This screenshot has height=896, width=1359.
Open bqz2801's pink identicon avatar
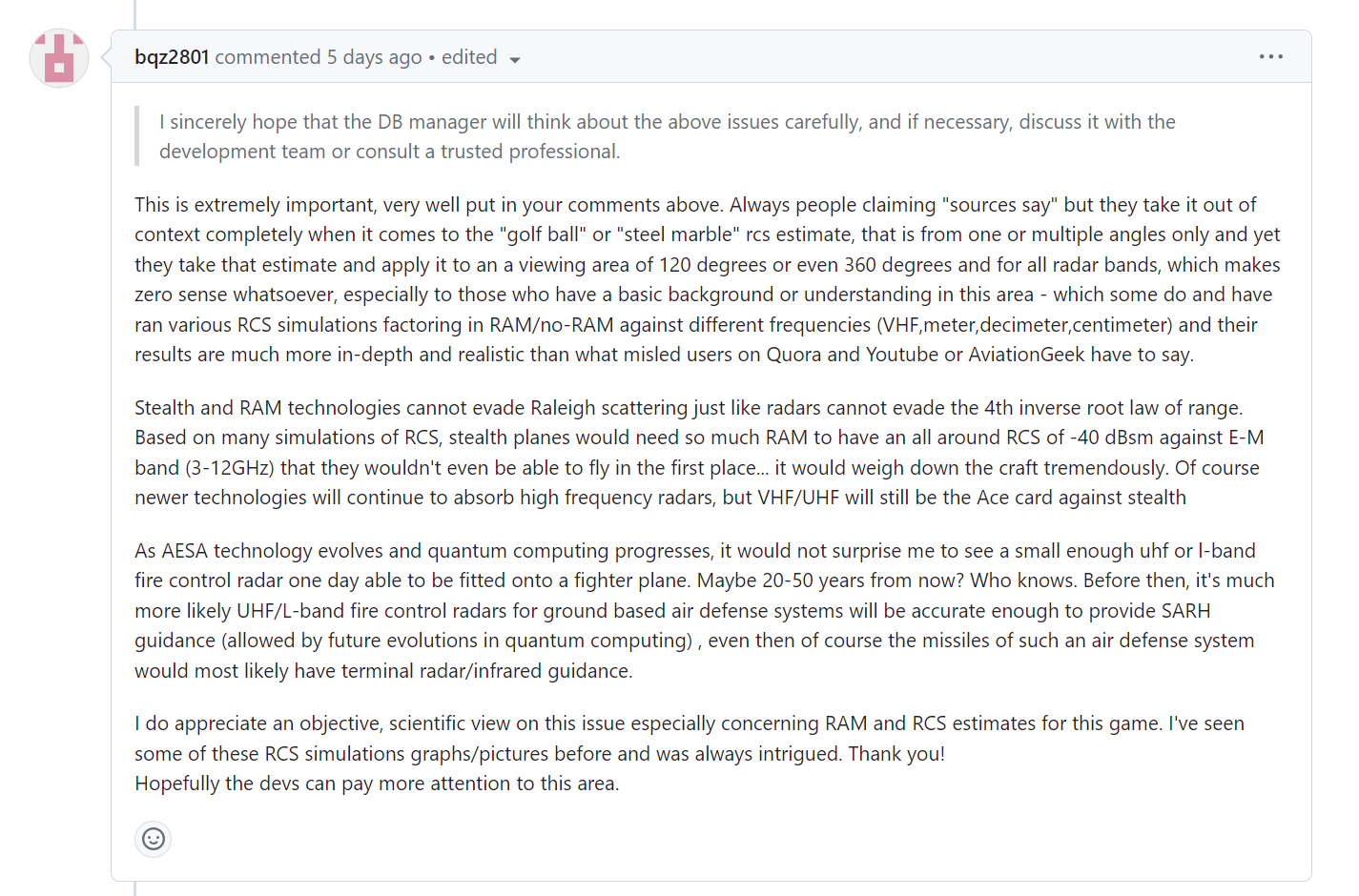pos(59,58)
